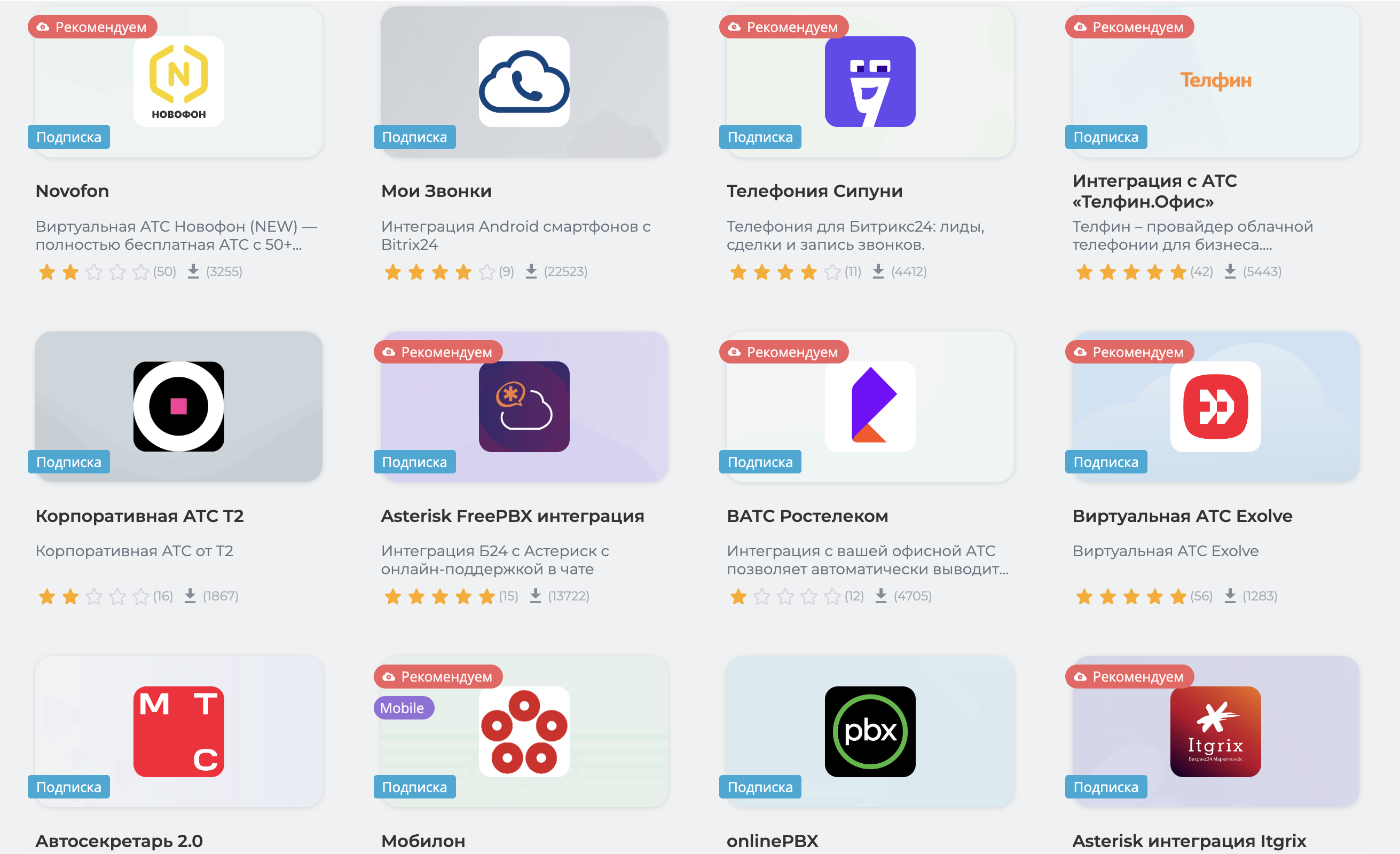Select the red МТС logo icon
Viewport: 1400px width, 854px height.
(x=178, y=731)
